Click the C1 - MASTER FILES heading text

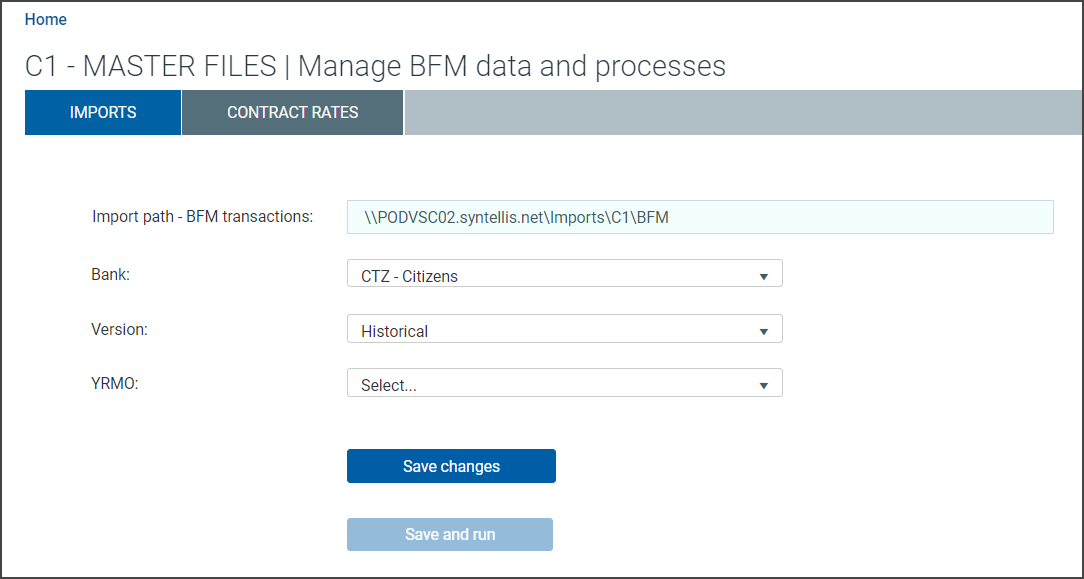(x=150, y=66)
